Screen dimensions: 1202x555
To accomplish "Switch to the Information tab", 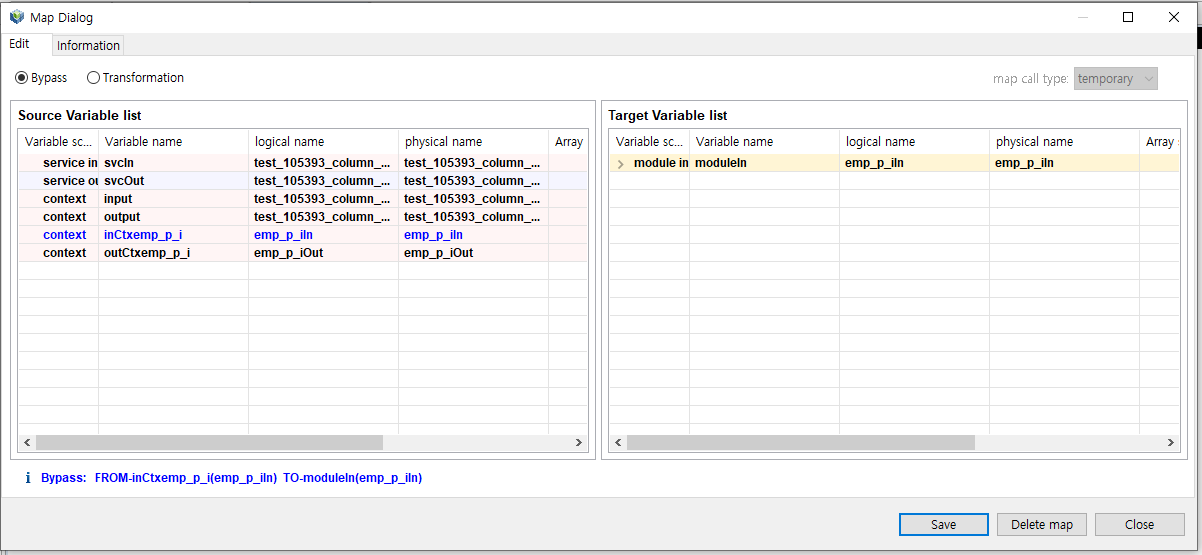I will 88,45.
